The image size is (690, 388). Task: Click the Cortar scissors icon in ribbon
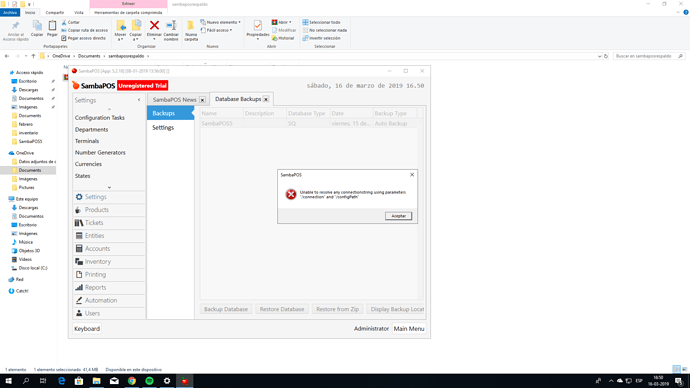point(64,22)
